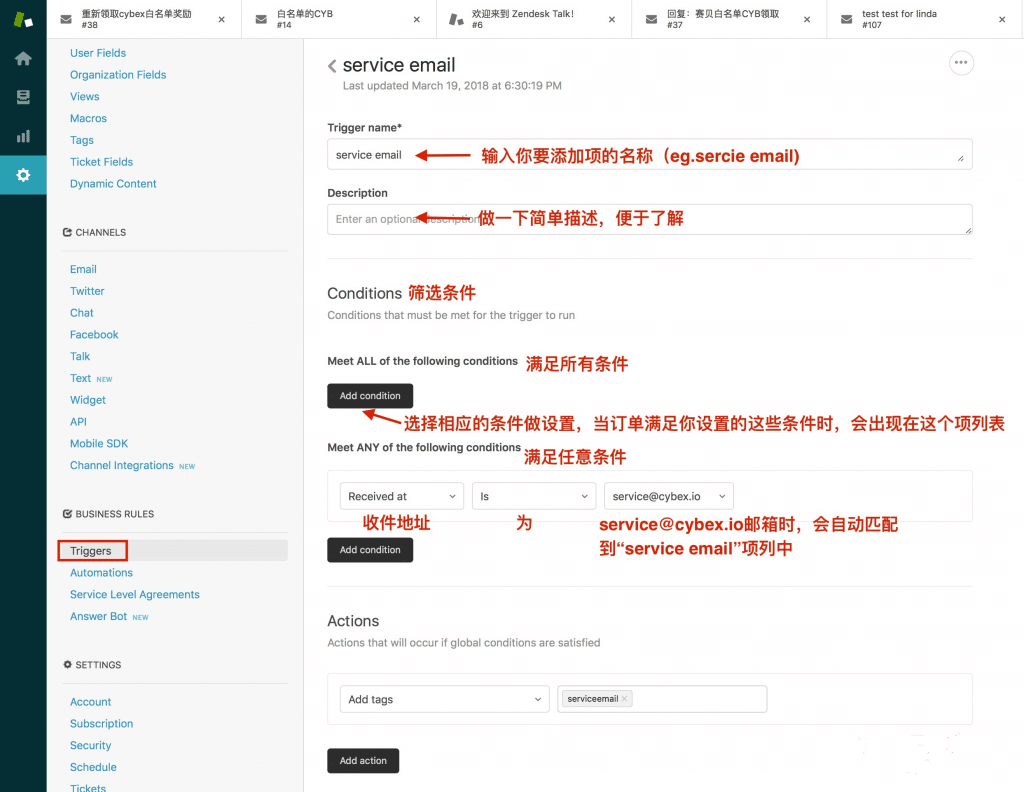1024x792 pixels.
Task: Click Add condition under Meet ALL
Action: click(x=370, y=396)
